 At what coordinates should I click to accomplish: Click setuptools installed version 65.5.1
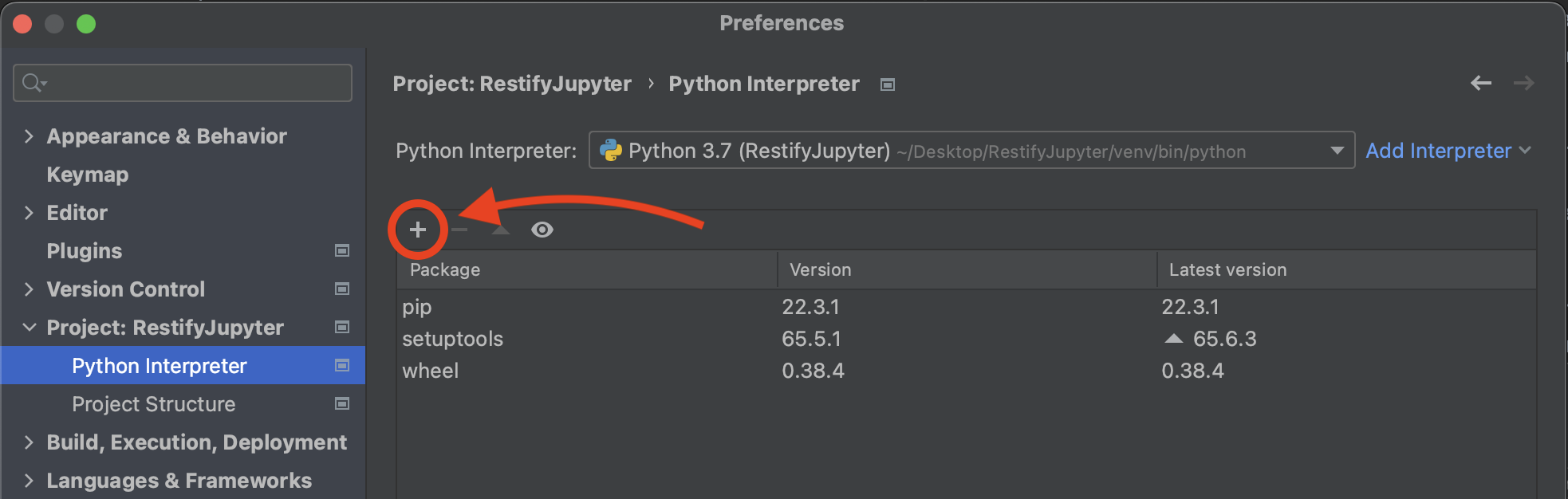811,339
